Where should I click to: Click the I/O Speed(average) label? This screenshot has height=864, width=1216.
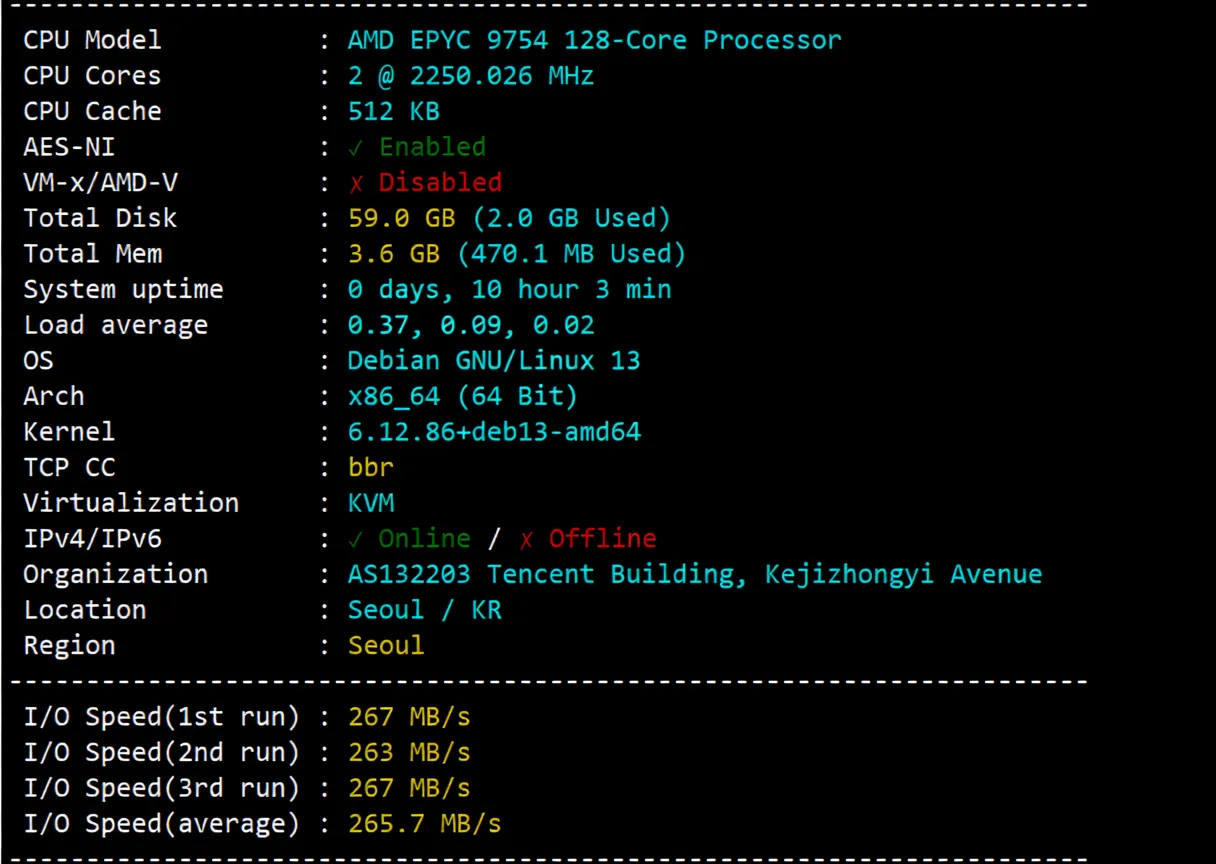pyautogui.click(x=162, y=824)
